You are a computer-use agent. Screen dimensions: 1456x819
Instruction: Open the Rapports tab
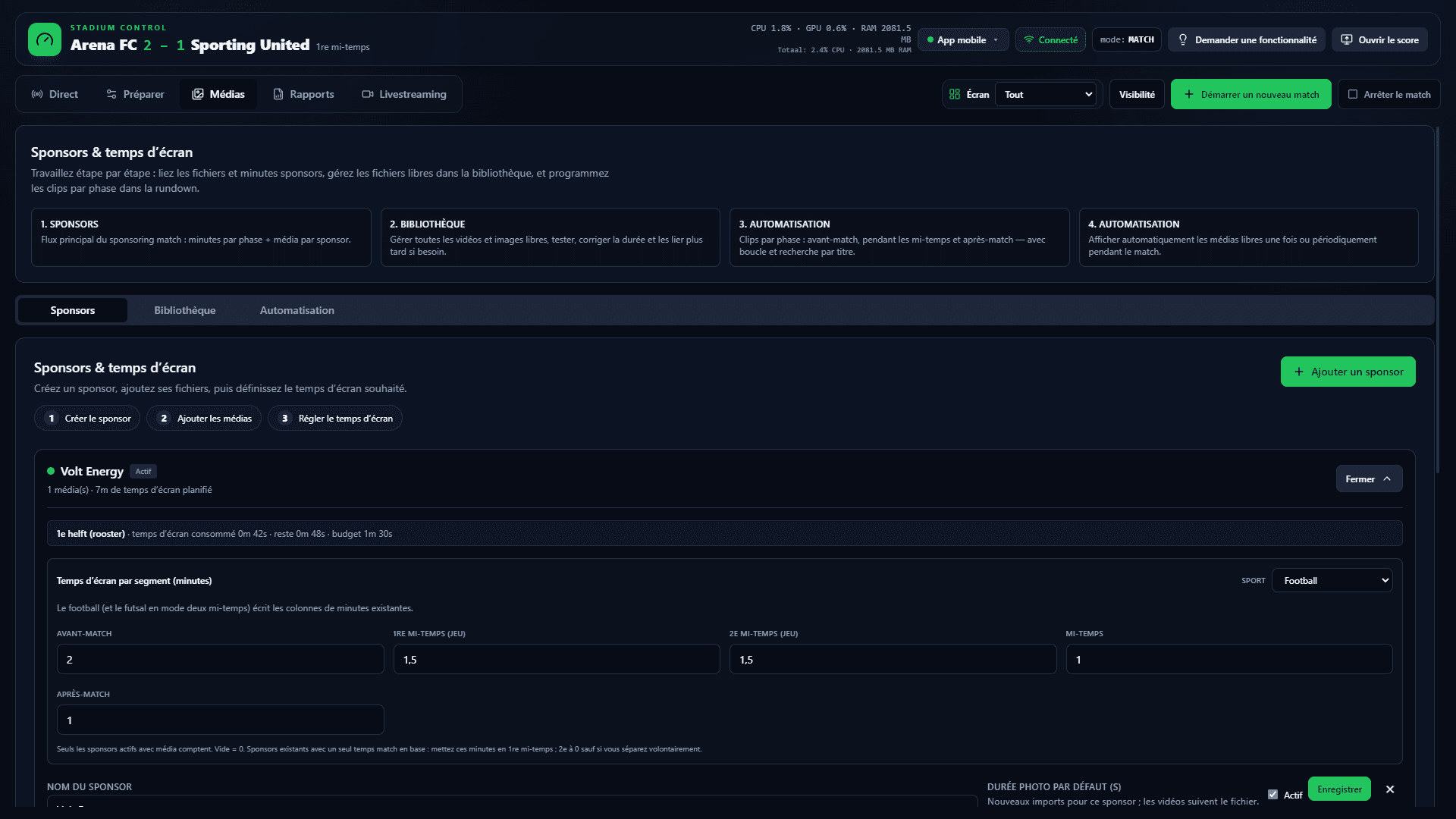point(303,94)
